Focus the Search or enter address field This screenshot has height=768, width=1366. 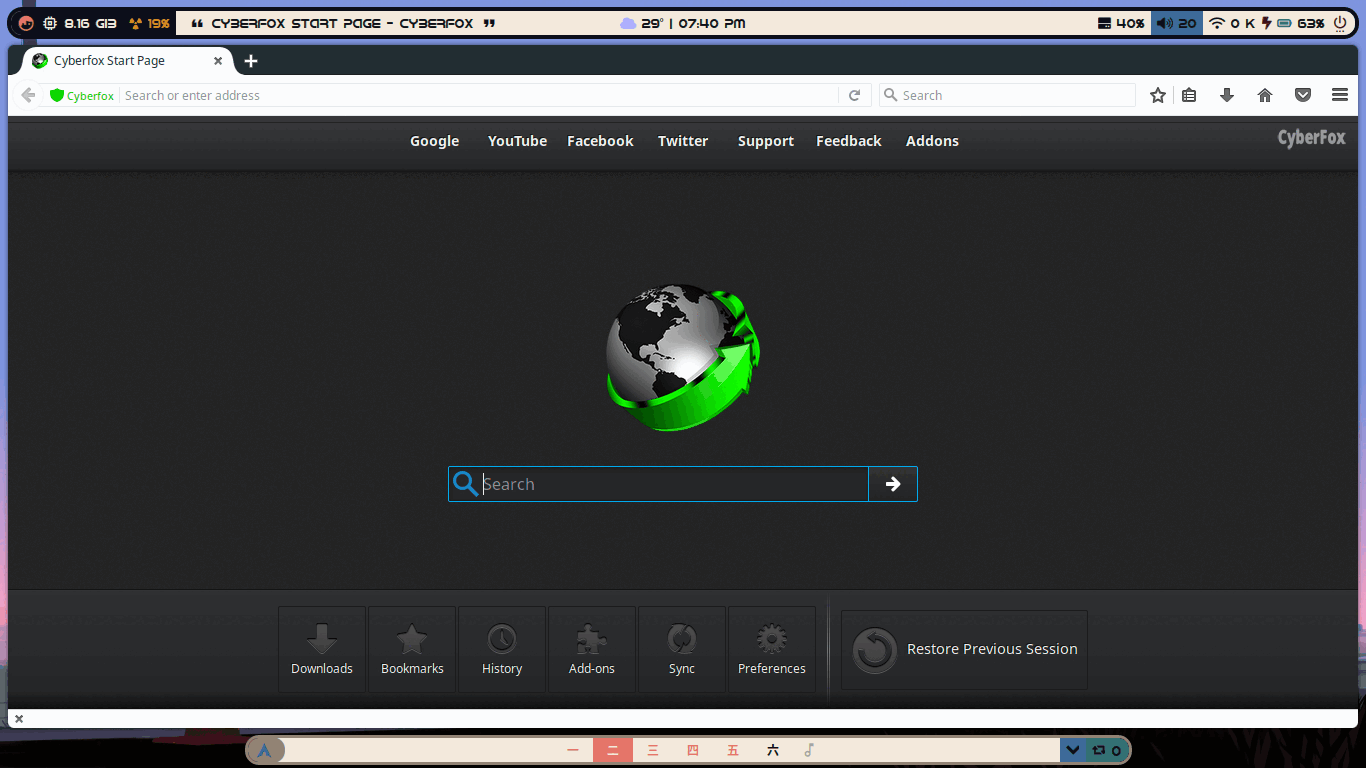479,95
